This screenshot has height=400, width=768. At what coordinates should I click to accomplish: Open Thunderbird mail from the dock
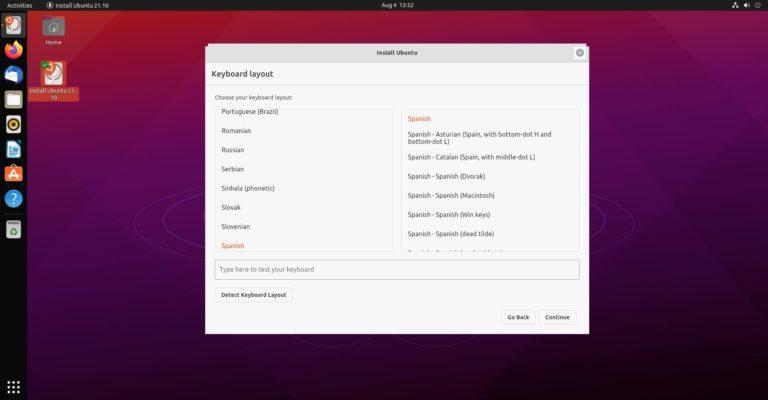(13, 74)
